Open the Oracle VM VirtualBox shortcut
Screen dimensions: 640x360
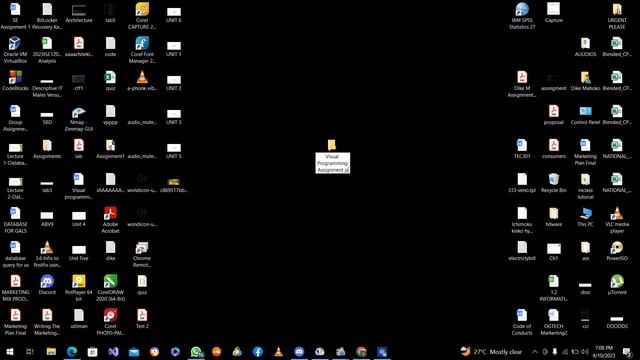click(15, 50)
